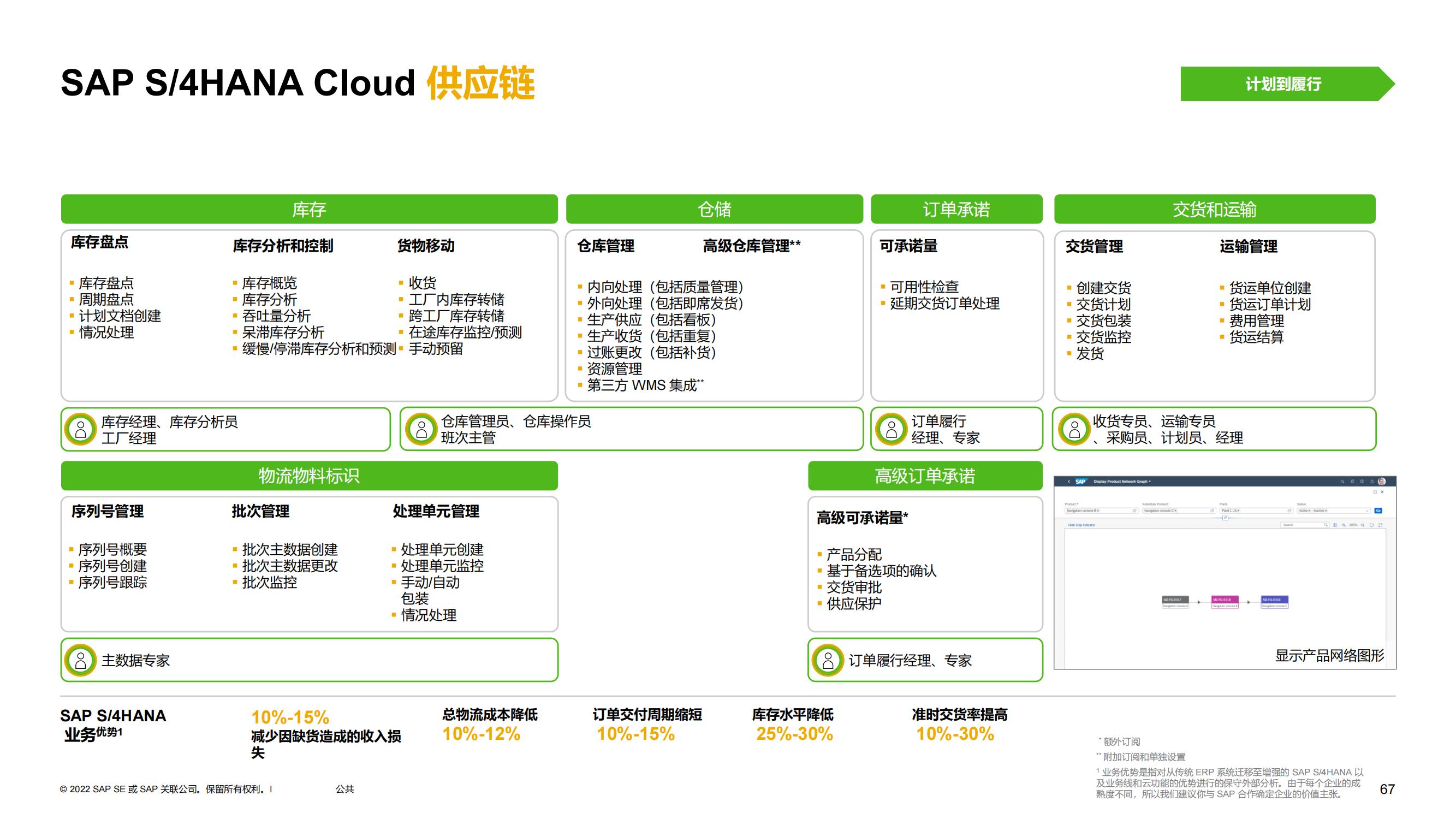Click the search magnifier in the SAP app header
This screenshot has height=819, width=1456.
point(1342,482)
